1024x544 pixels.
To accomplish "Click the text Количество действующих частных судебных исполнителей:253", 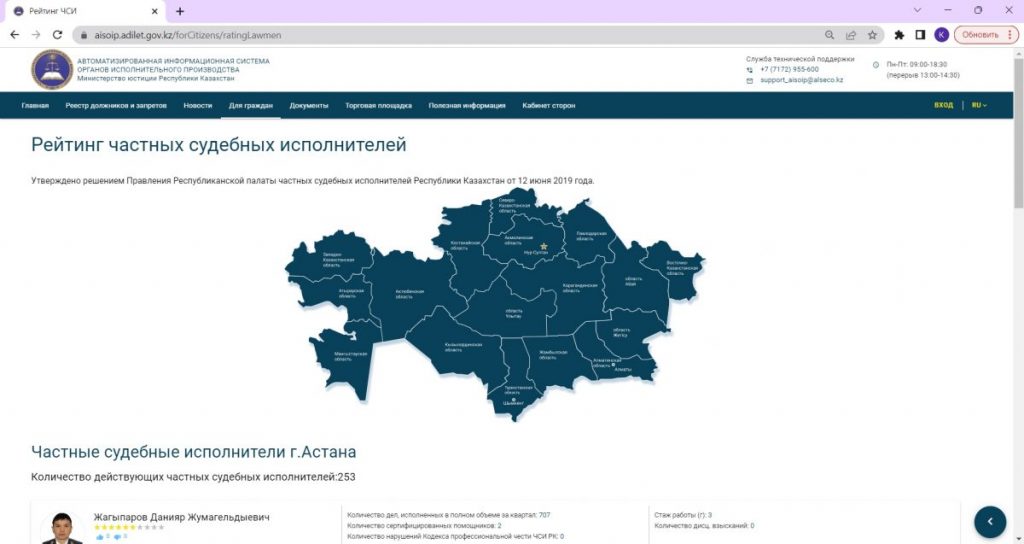I will (x=193, y=477).
